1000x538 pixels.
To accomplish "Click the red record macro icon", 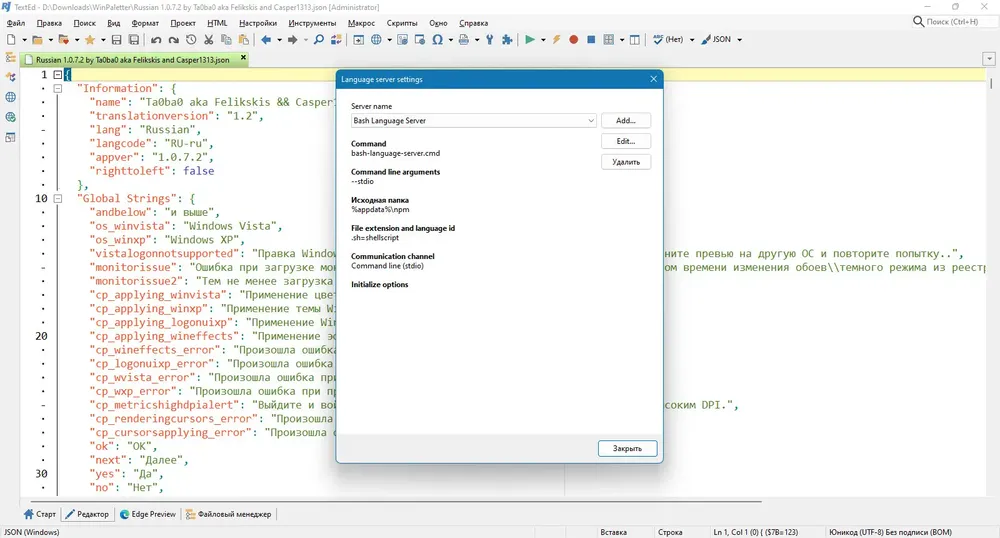I will click(x=573, y=40).
